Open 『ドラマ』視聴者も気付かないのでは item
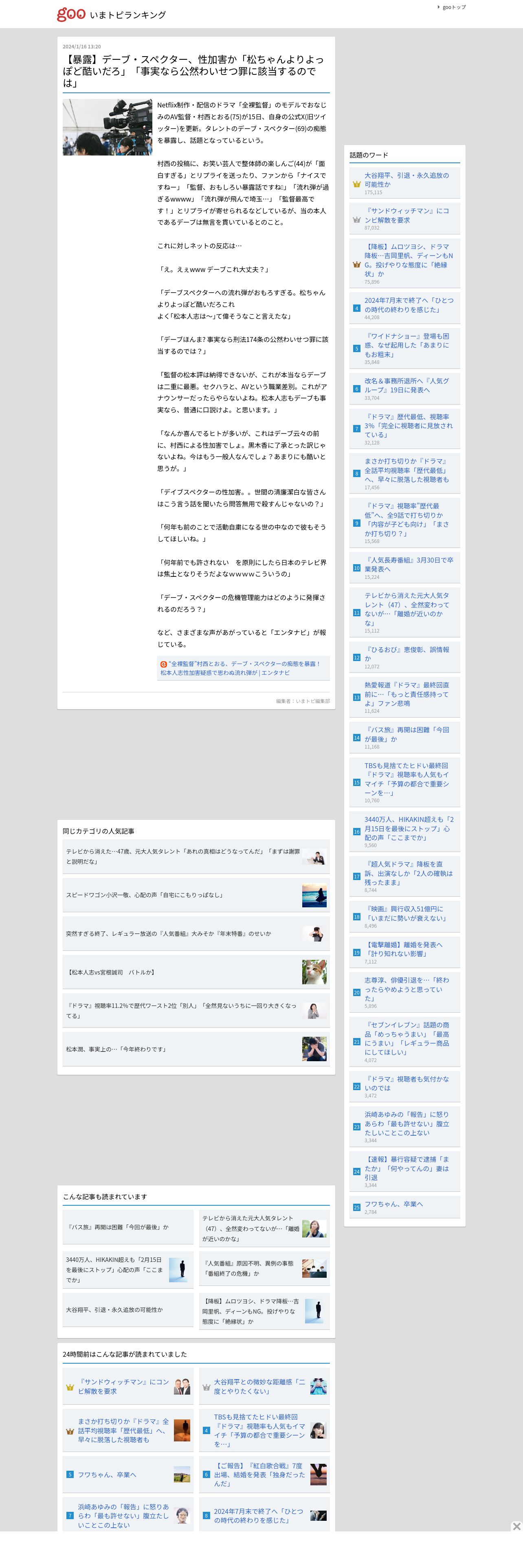Screen dimensions: 523x1568 tap(407, 1083)
